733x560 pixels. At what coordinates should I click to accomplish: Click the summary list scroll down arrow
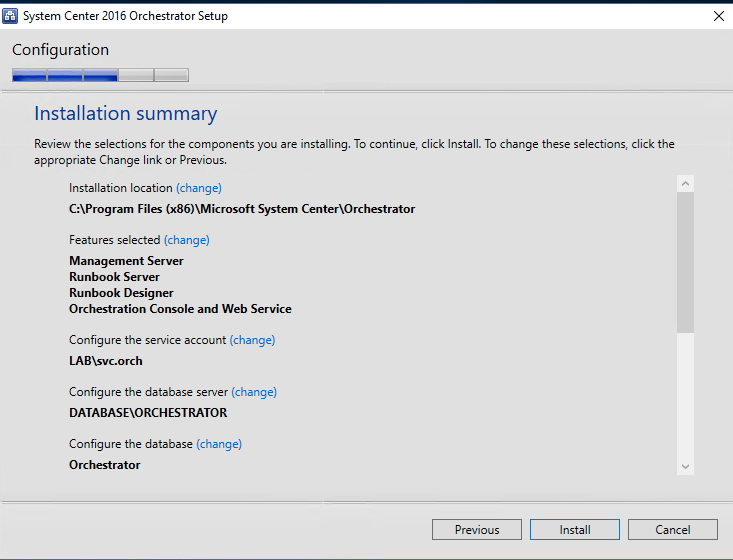pyautogui.click(x=685, y=466)
